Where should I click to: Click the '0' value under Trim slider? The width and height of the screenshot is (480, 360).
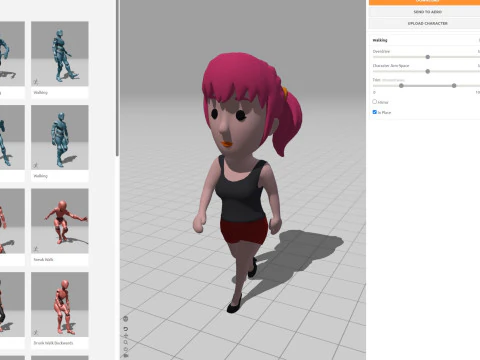coord(374,92)
